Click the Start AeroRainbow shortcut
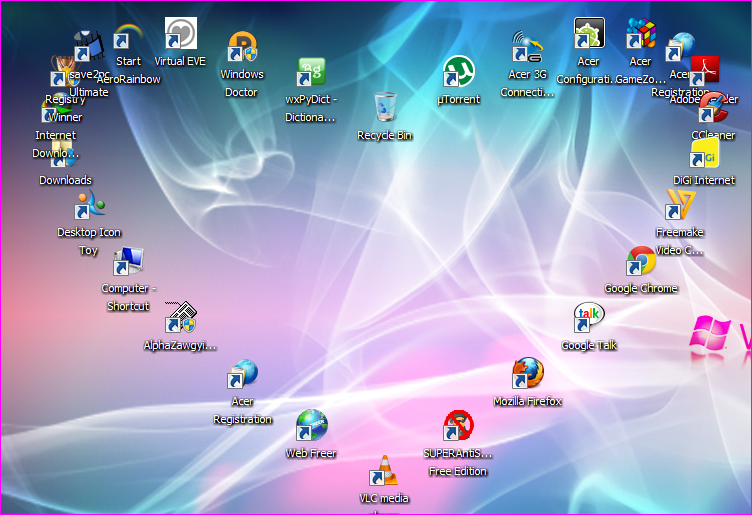 click(x=128, y=36)
